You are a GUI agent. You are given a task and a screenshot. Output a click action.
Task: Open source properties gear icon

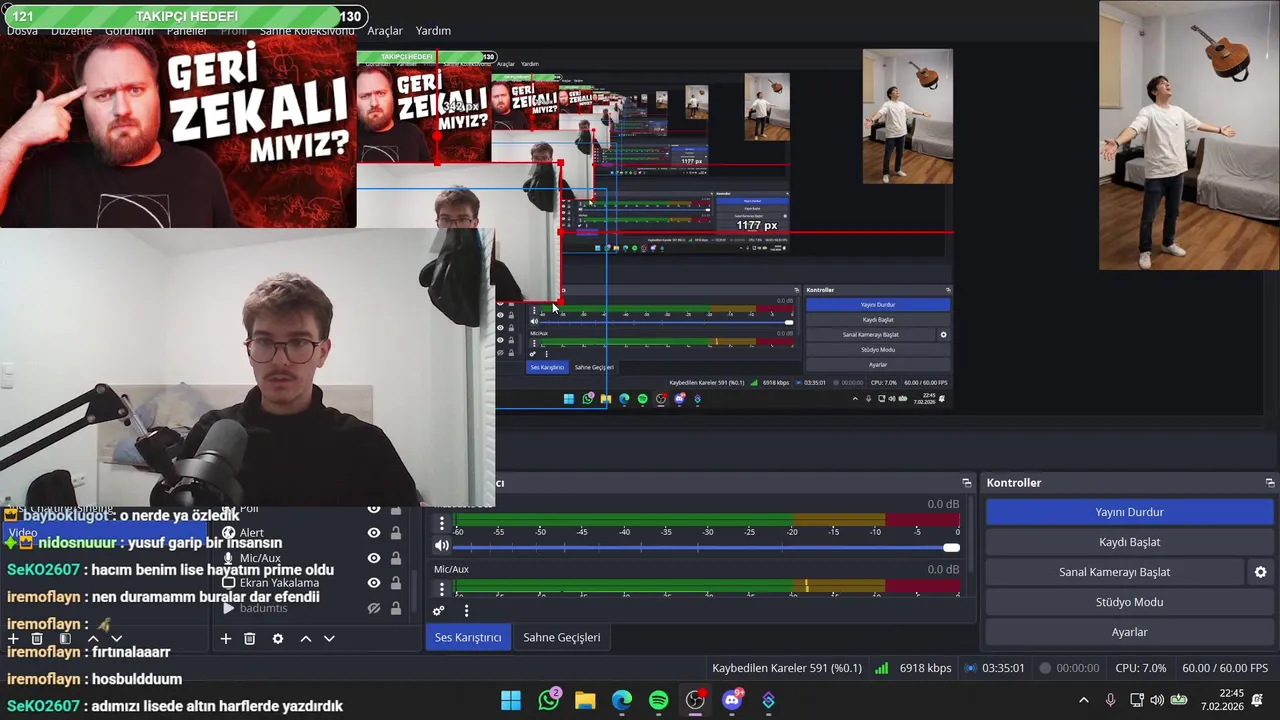[278, 639]
